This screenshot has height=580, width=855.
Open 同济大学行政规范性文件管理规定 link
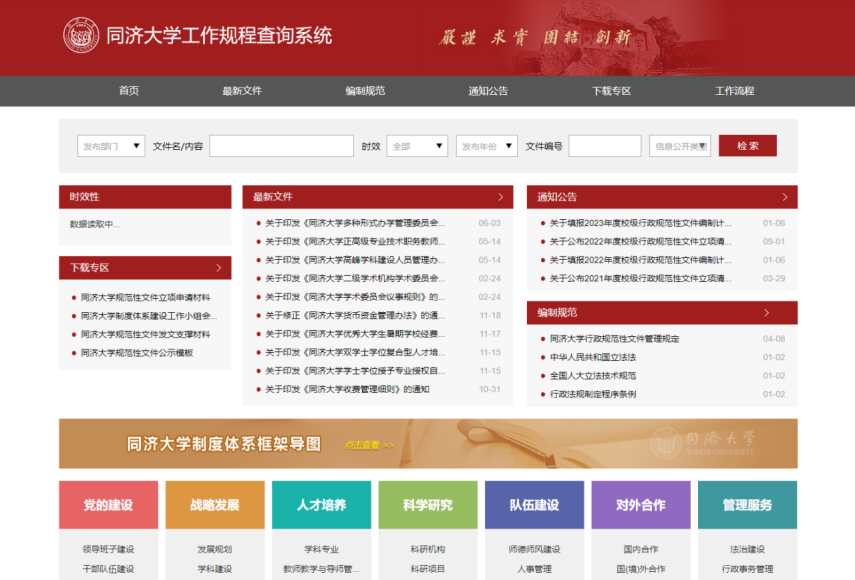[614, 340]
